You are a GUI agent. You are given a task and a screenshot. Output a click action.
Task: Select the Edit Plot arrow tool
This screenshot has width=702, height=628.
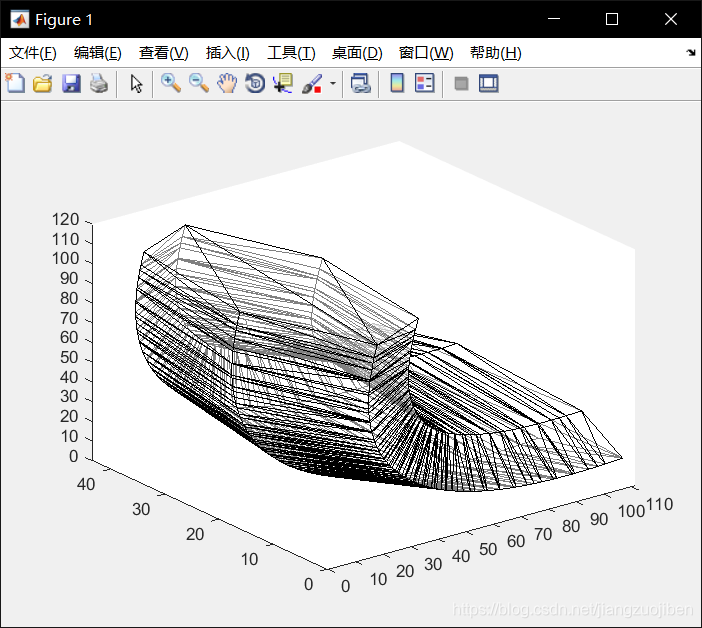pyautogui.click(x=136, y=83)
